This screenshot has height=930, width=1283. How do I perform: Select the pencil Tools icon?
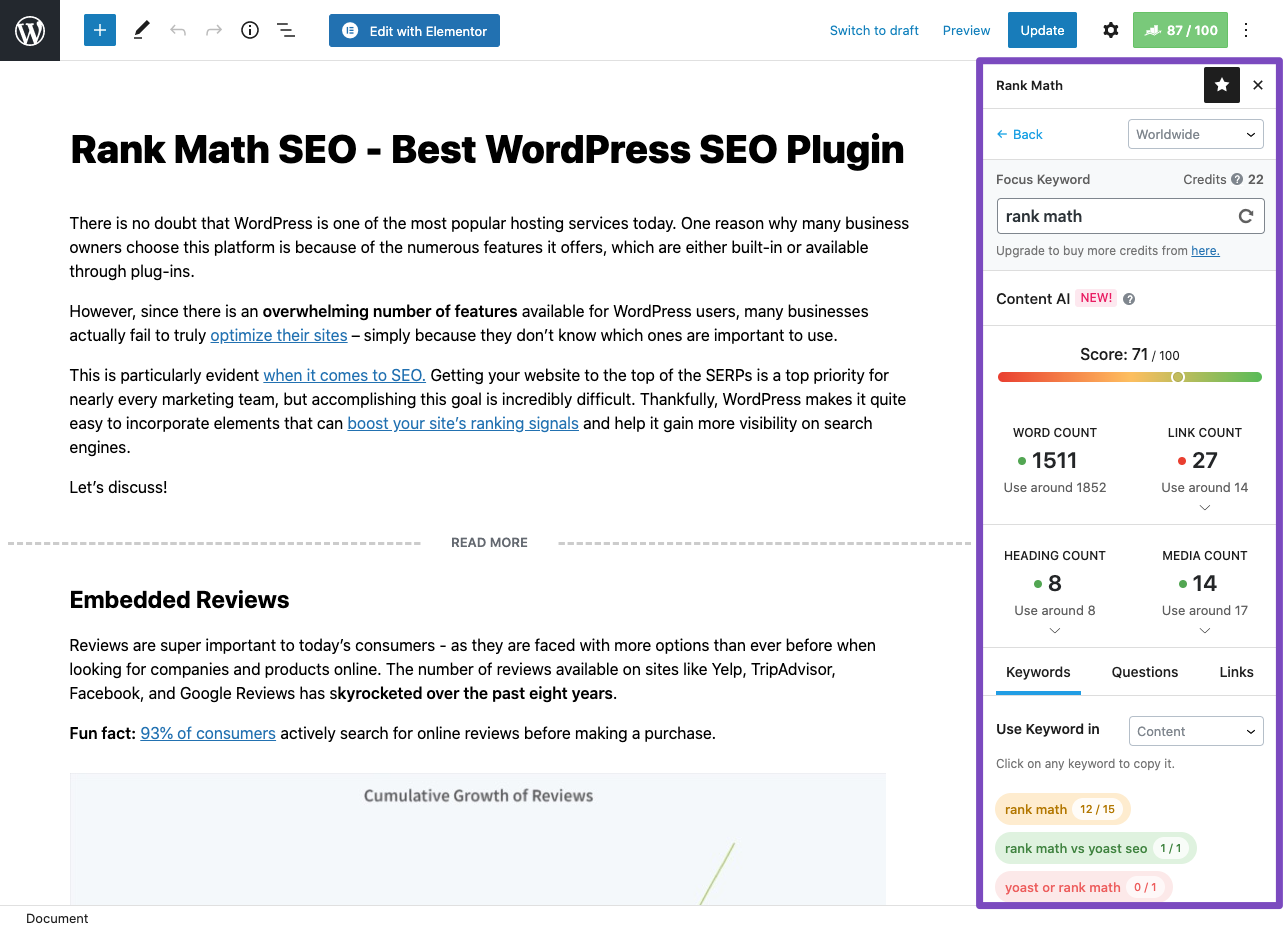tap(141, 30)
